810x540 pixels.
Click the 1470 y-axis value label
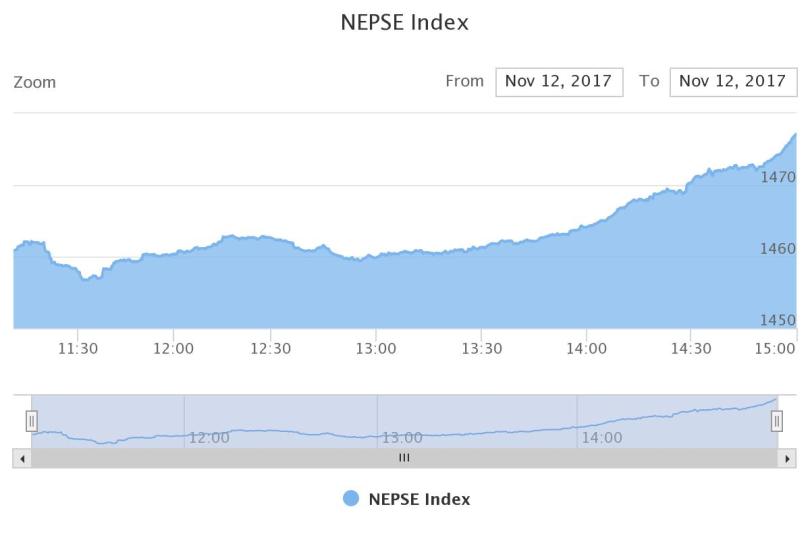coord(778,177)
